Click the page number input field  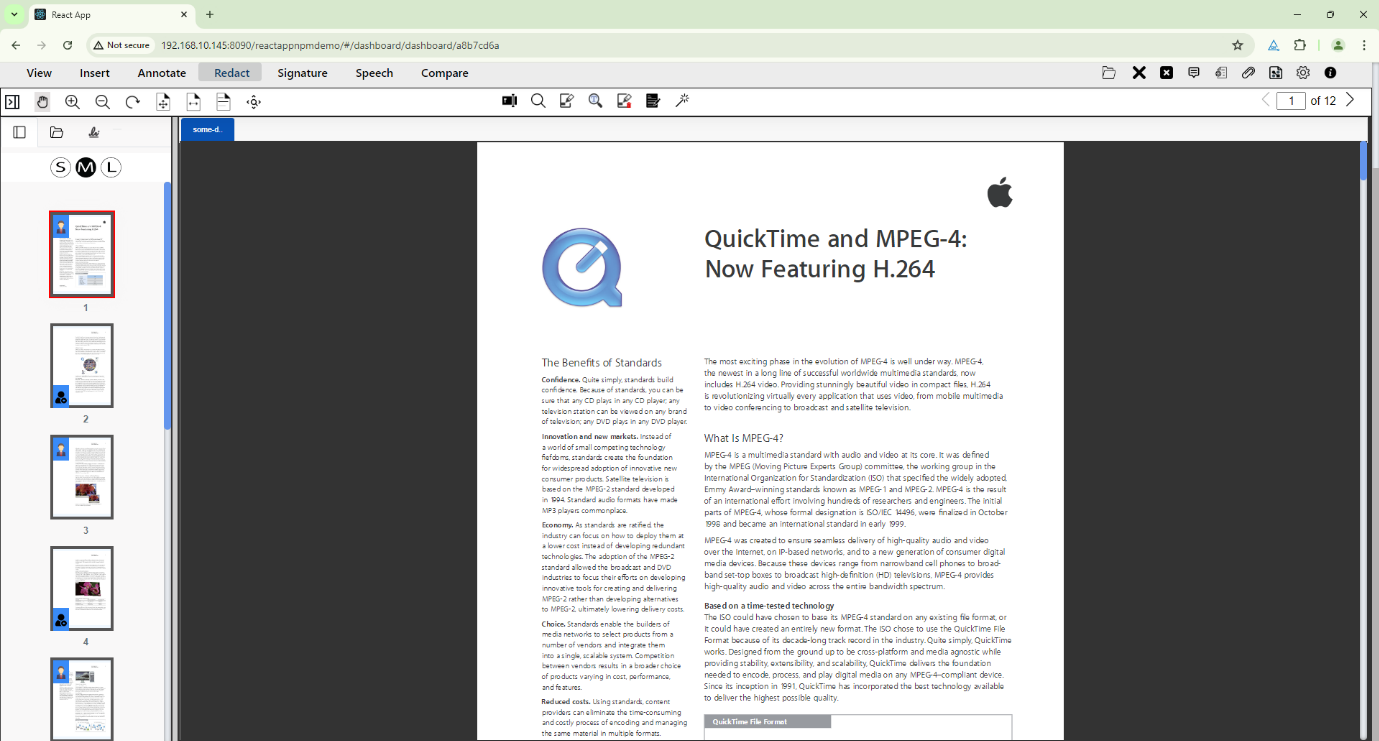(1291, 101)
